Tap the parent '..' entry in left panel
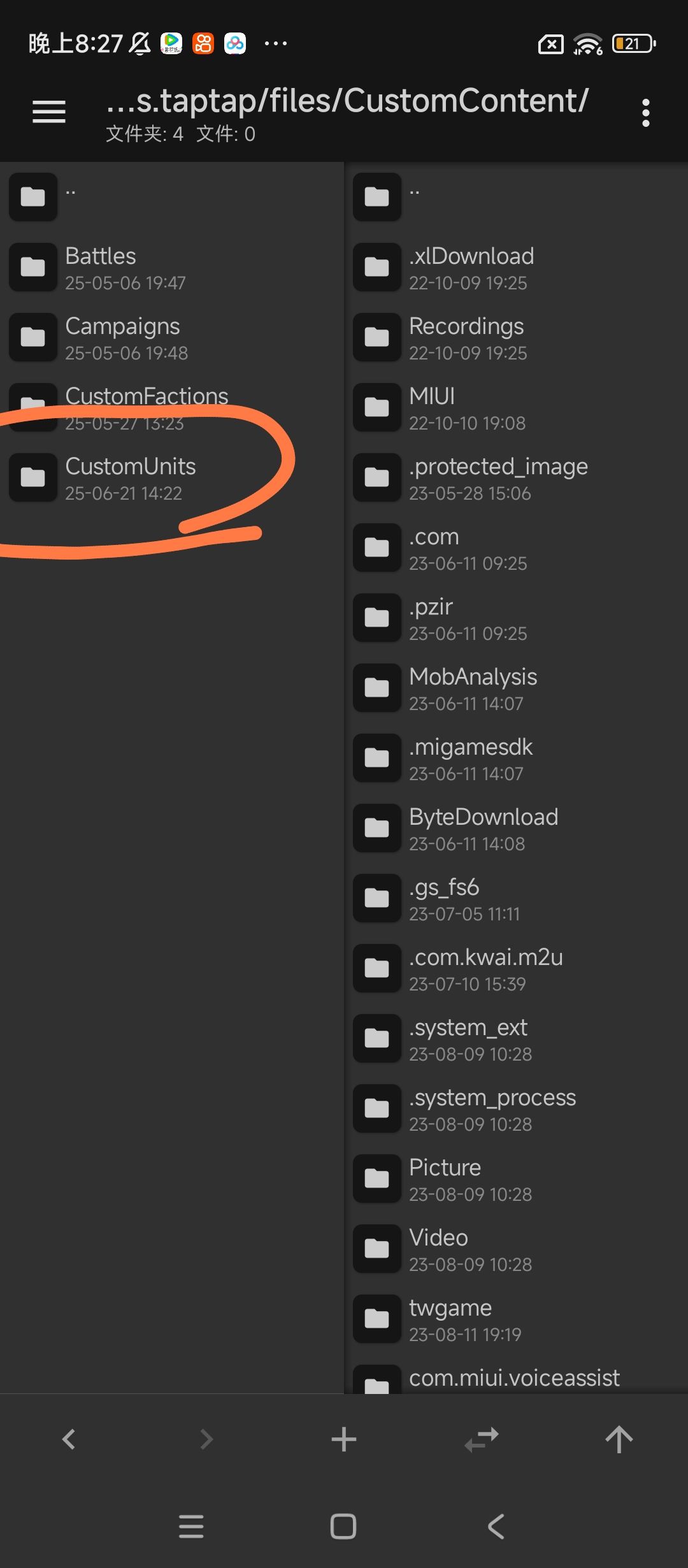Screen dimensions: 688x1568 [70, 197]
